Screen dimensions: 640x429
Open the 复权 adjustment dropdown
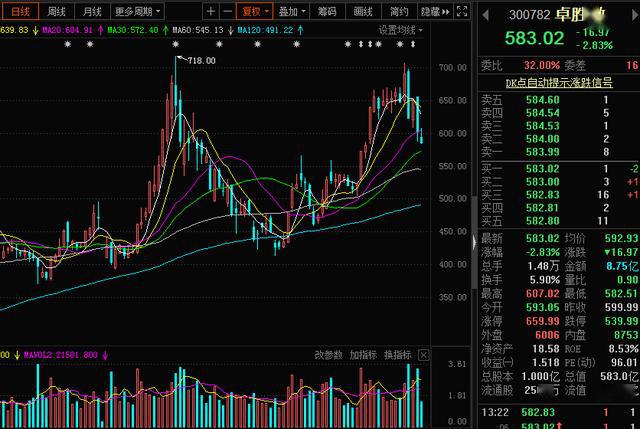pyautogui.click(x=255, y=12)
